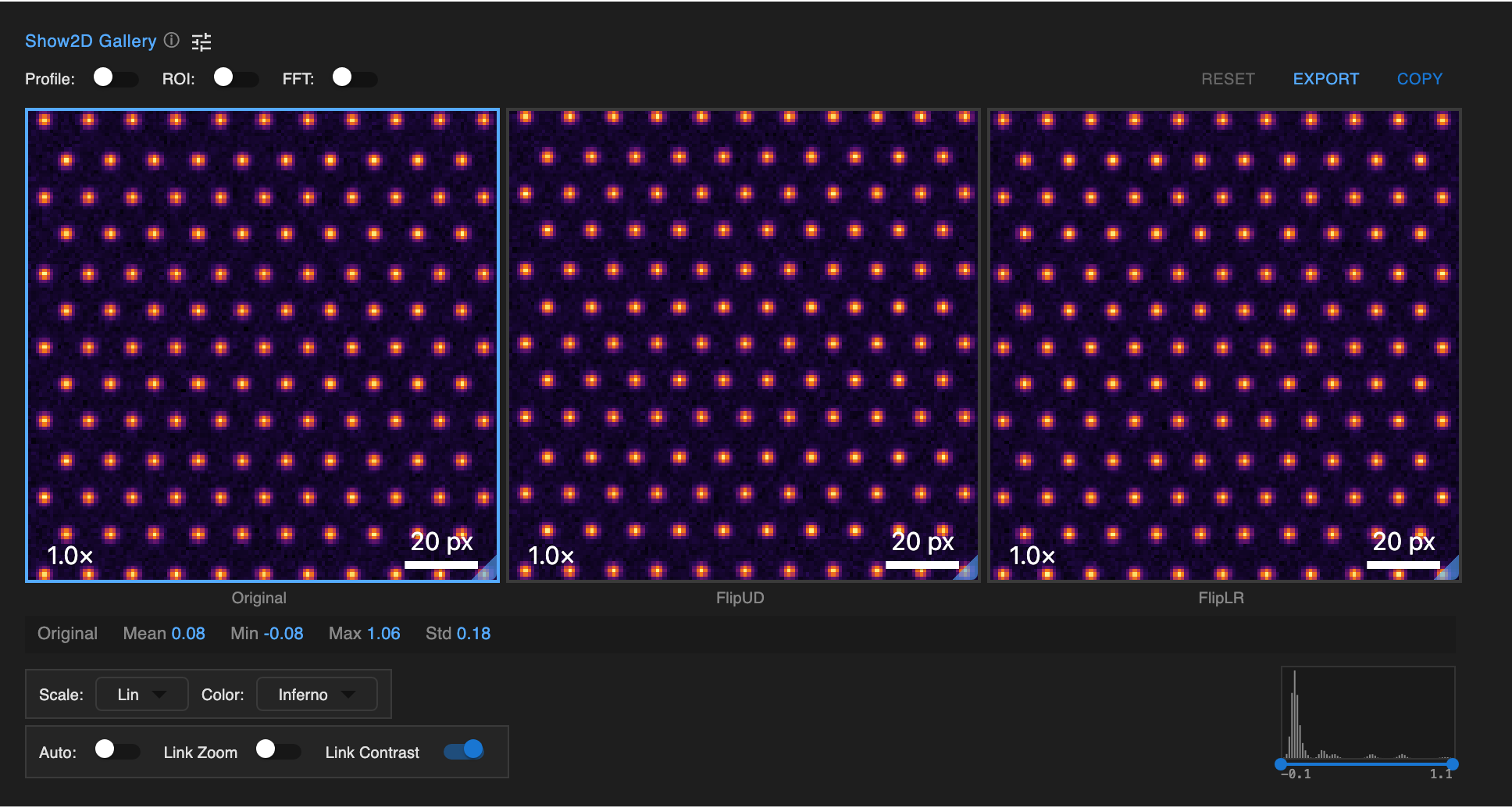The image size is (1512, 808).
Task: Click the 1.0× zoom indicator on Original panel
Action: (69, 556)
